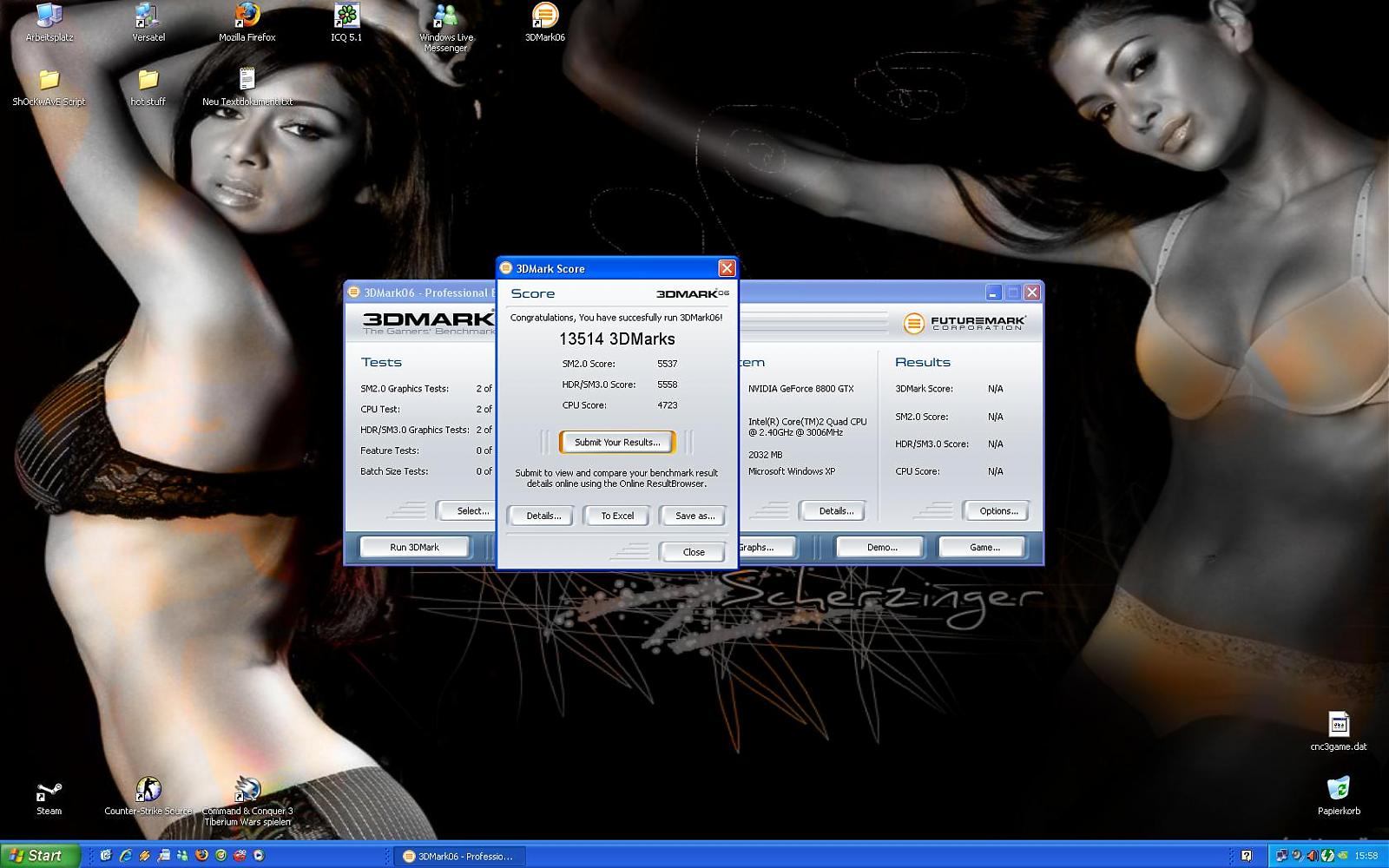Click Save as... in score dialog
Image resolution: width=1389 pixels, height=868 pixels.
pyautogui.click(x=694, y=516)
